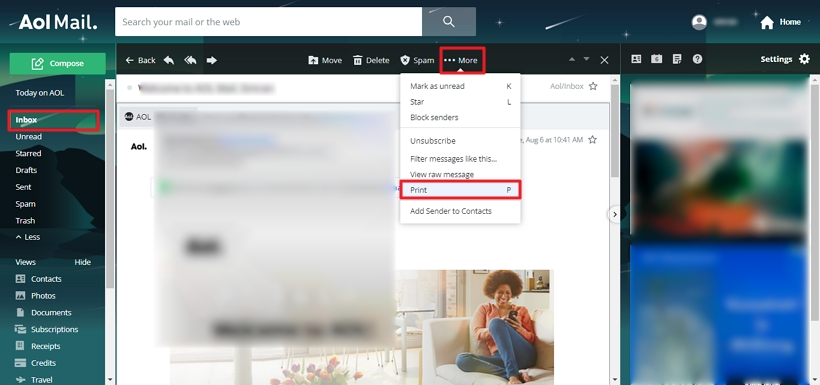Go to Home via house icon
Screen dimensions: 820x385
point(767,22)
